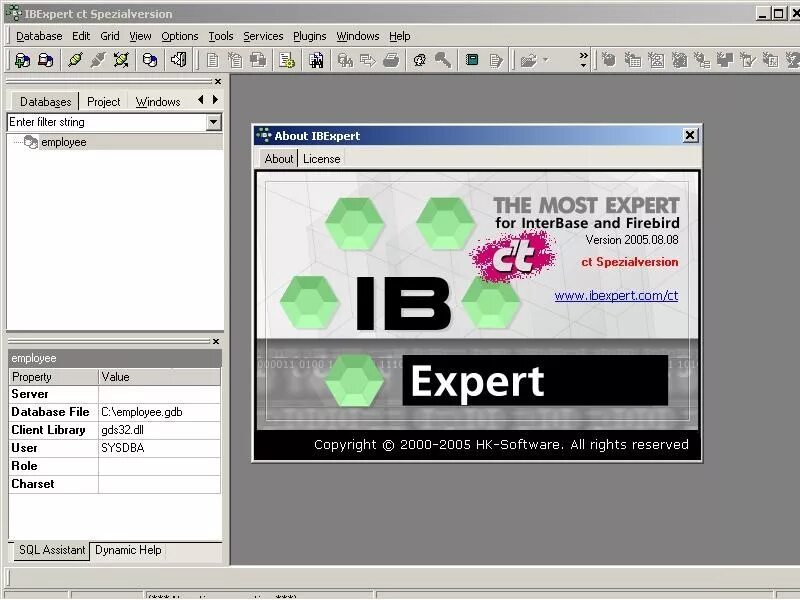Click the Unregister Database toolbar icon
This screenshot has height=600, width=800.
tap(45, 60)
